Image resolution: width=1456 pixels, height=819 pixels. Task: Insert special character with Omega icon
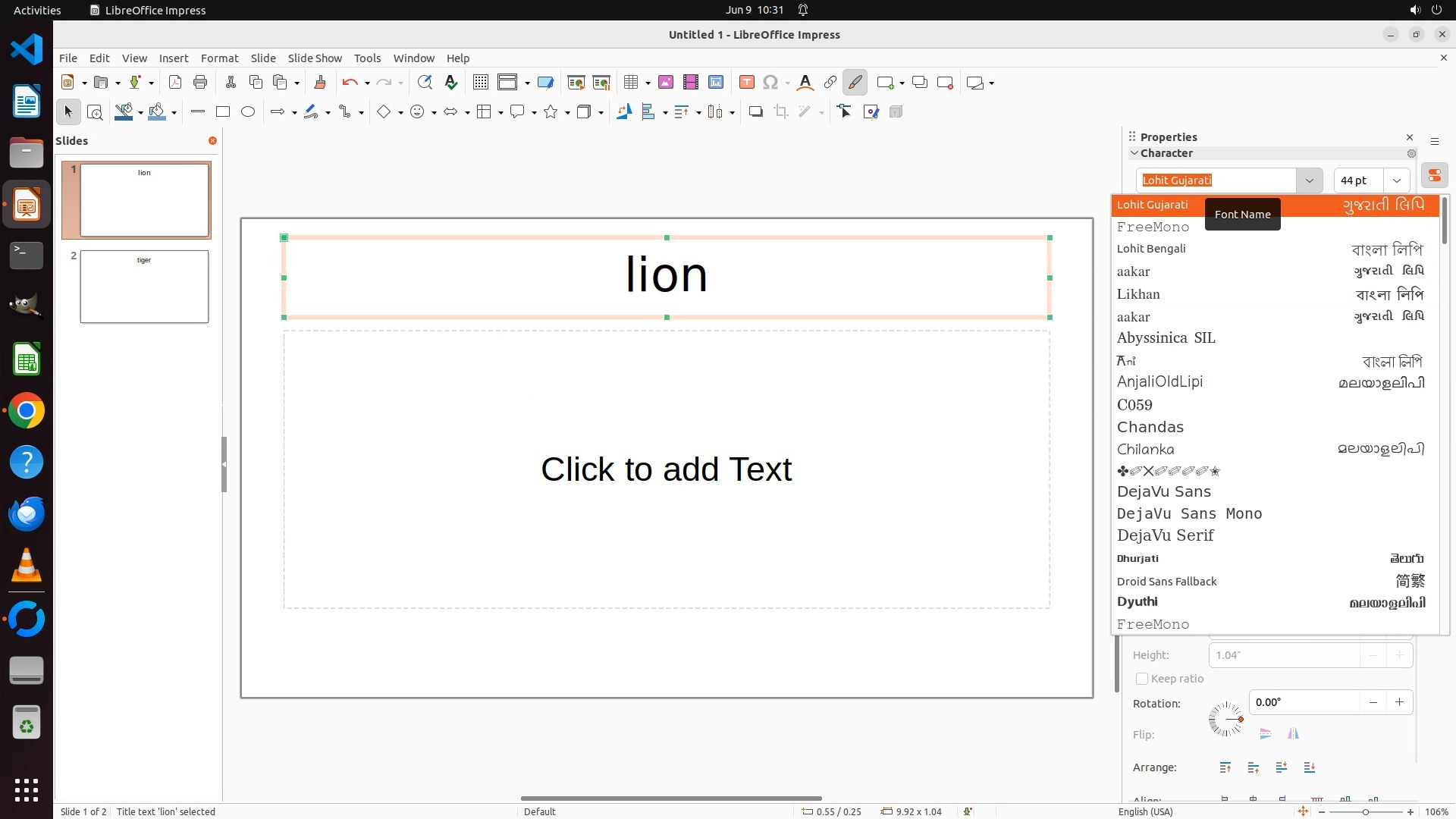pyautogui.click(x=770, y=83)
